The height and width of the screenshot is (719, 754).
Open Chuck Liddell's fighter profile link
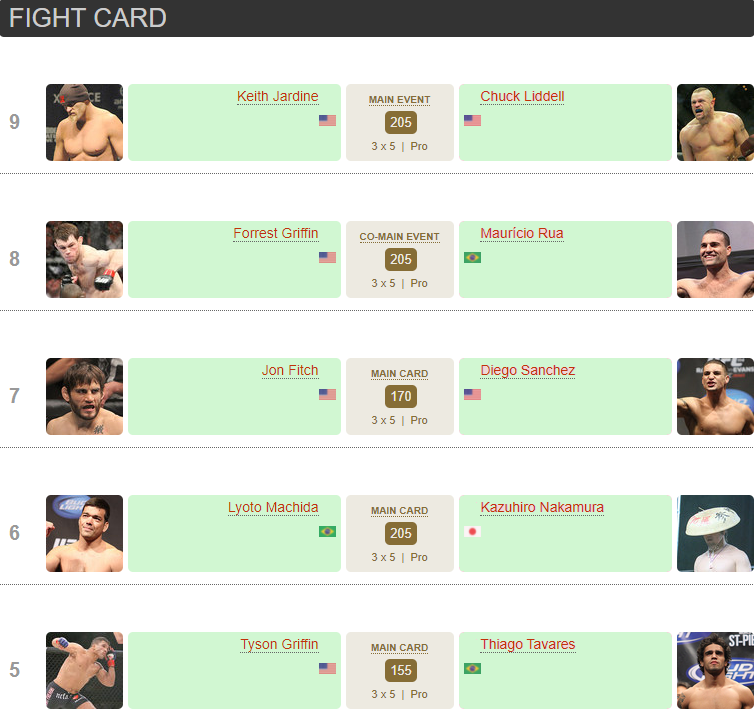[522, 97]
